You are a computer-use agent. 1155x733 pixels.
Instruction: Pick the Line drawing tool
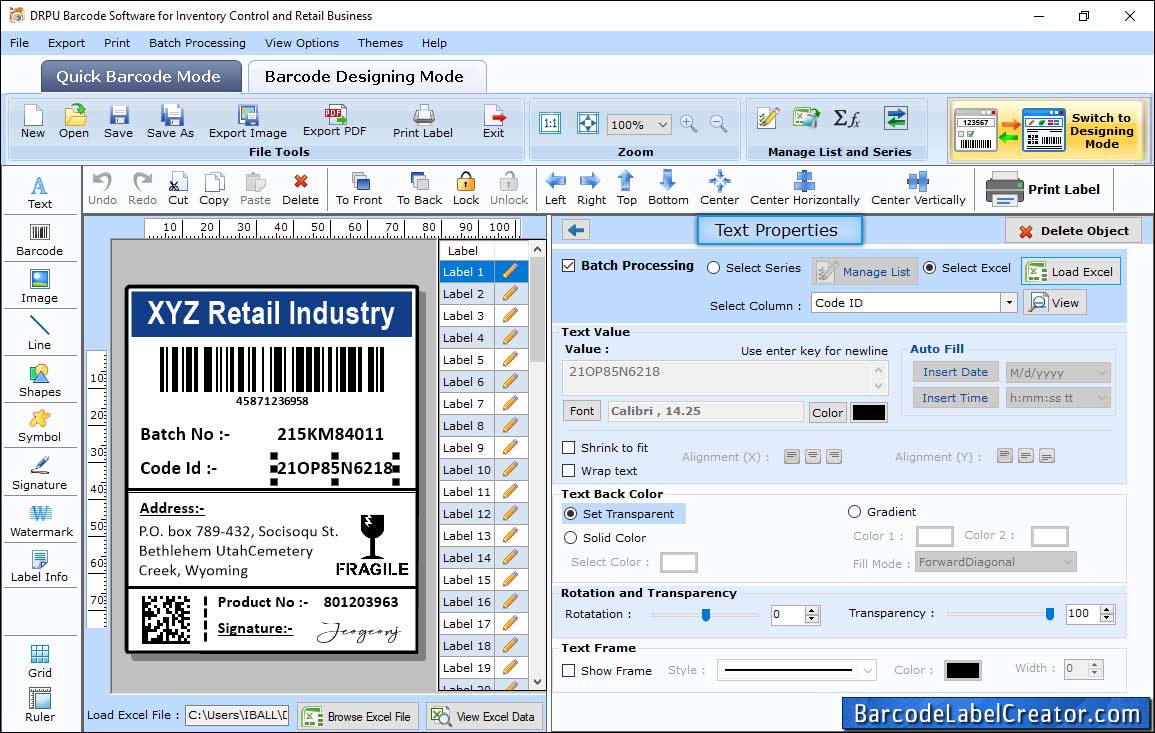(40, 333)
